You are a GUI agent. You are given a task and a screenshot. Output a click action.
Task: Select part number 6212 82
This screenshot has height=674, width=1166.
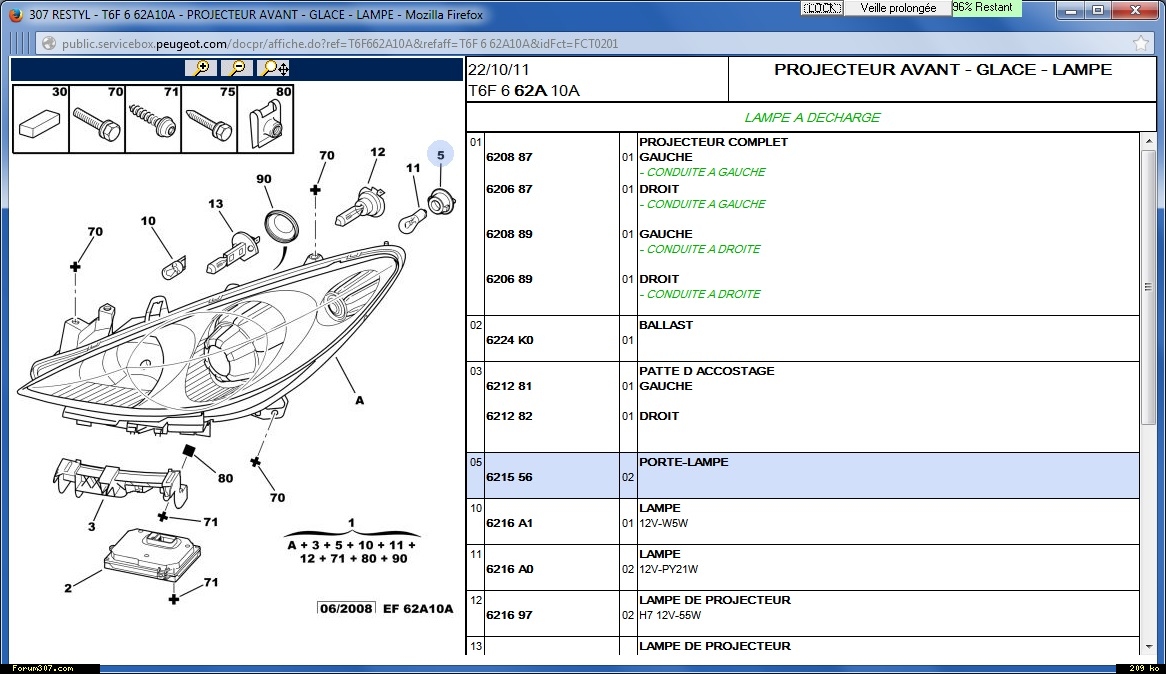point(509,416)
